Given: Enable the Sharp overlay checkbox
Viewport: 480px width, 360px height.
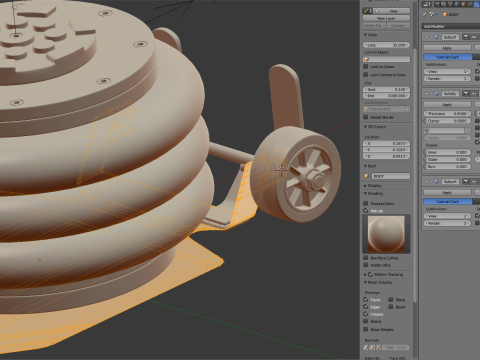Looking at the screenshot, I should pyautogui.click(x=391, y=299).
